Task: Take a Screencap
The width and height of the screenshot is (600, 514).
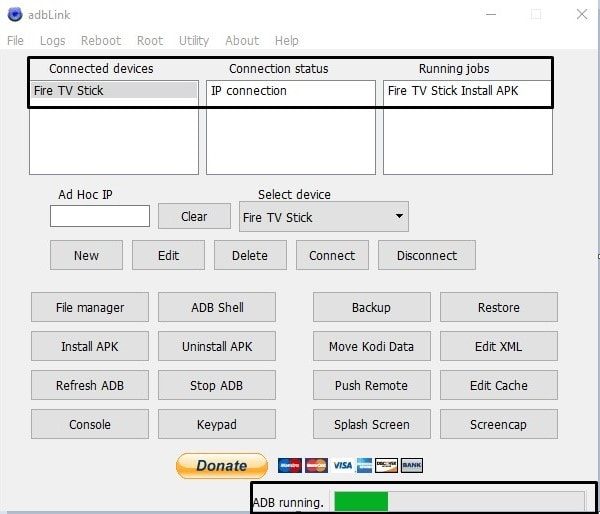Action: (x=499, y=424)
